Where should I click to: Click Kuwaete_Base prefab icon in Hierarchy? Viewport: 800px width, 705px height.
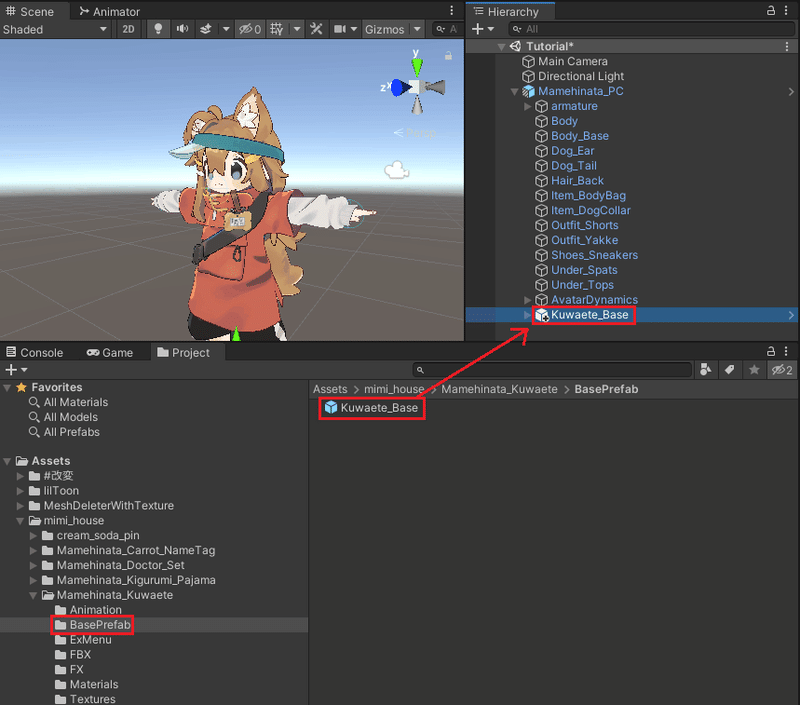542,315
